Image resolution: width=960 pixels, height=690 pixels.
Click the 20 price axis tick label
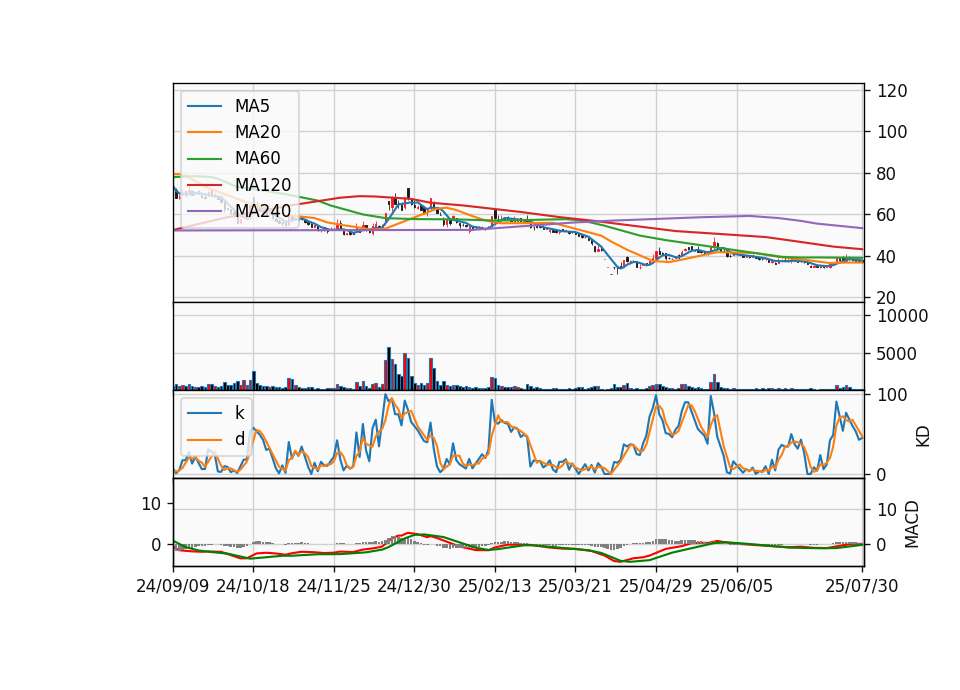[887, 298]
